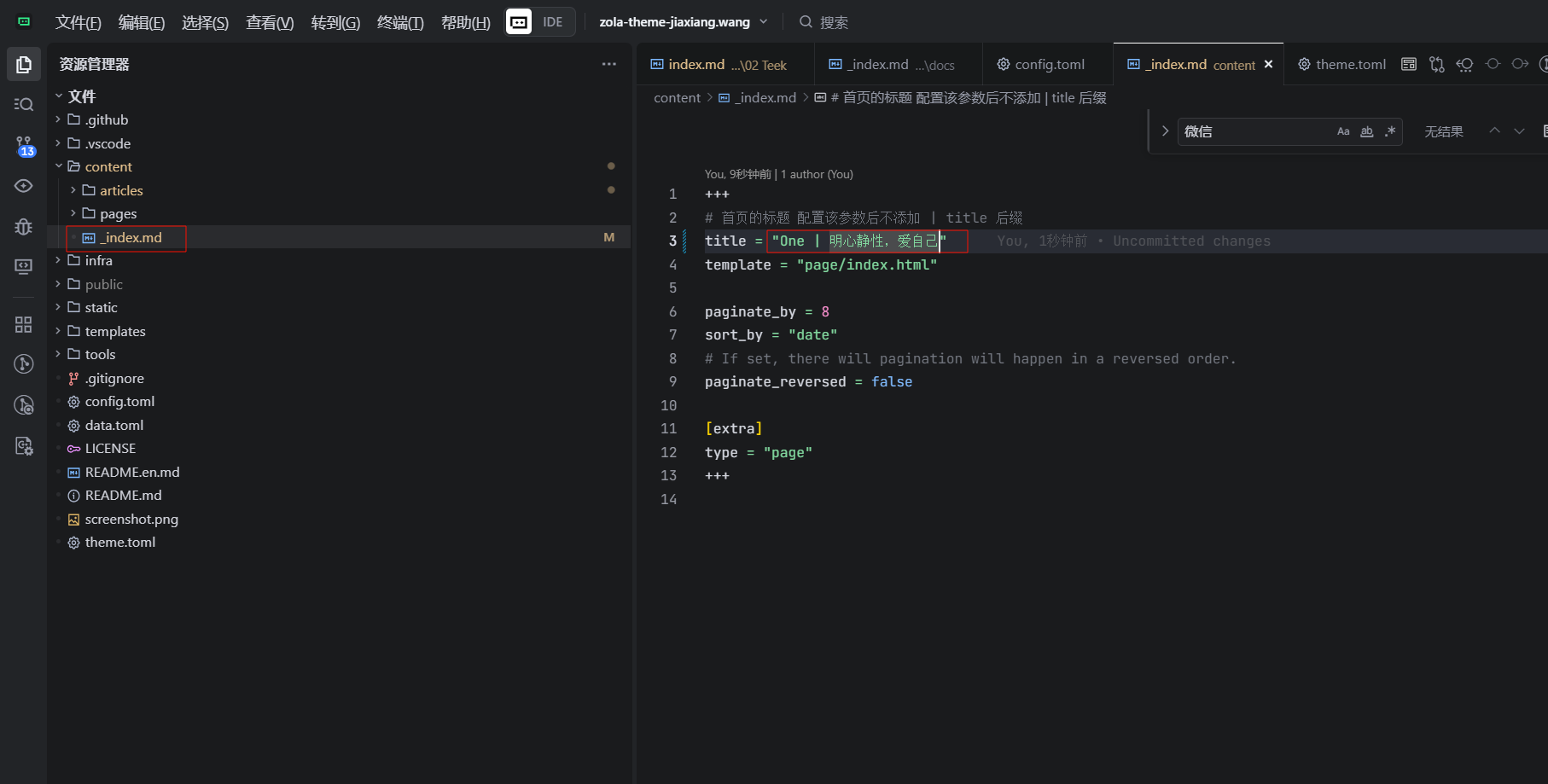Click the application logo icon top-left
Image resolution: width=1548 pixels, height=784 pixels.
(x=24, y=21)
